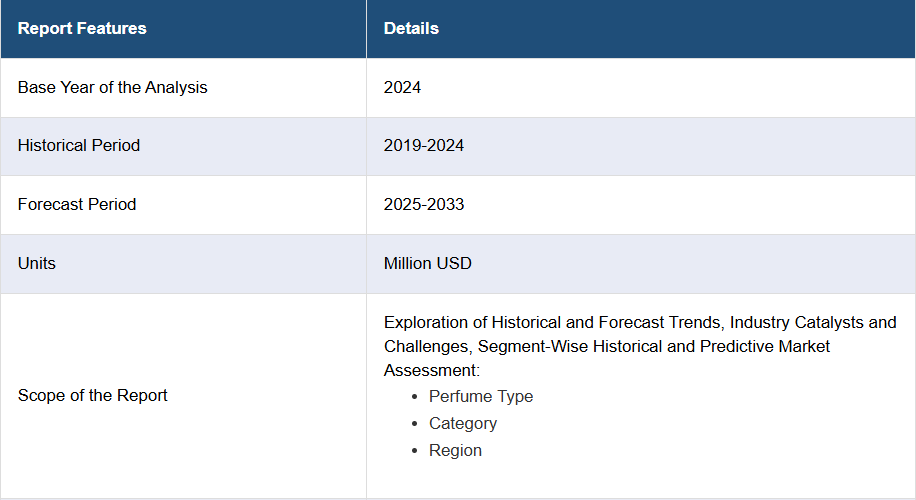The image size is (916, 500).
Task: Click the bullet dot beside Perfume Type
Action: pos(415,397)
